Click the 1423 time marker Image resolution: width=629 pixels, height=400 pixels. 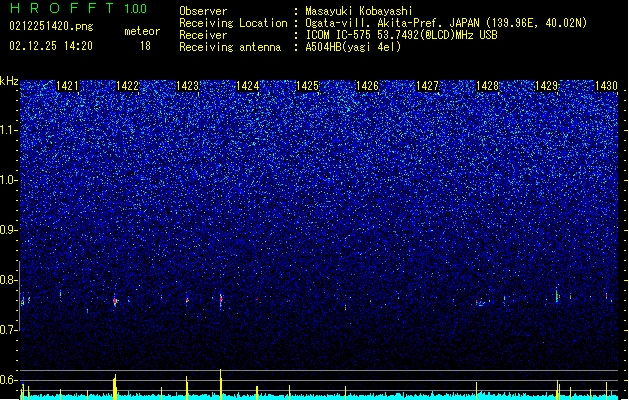tap(187, 86)
